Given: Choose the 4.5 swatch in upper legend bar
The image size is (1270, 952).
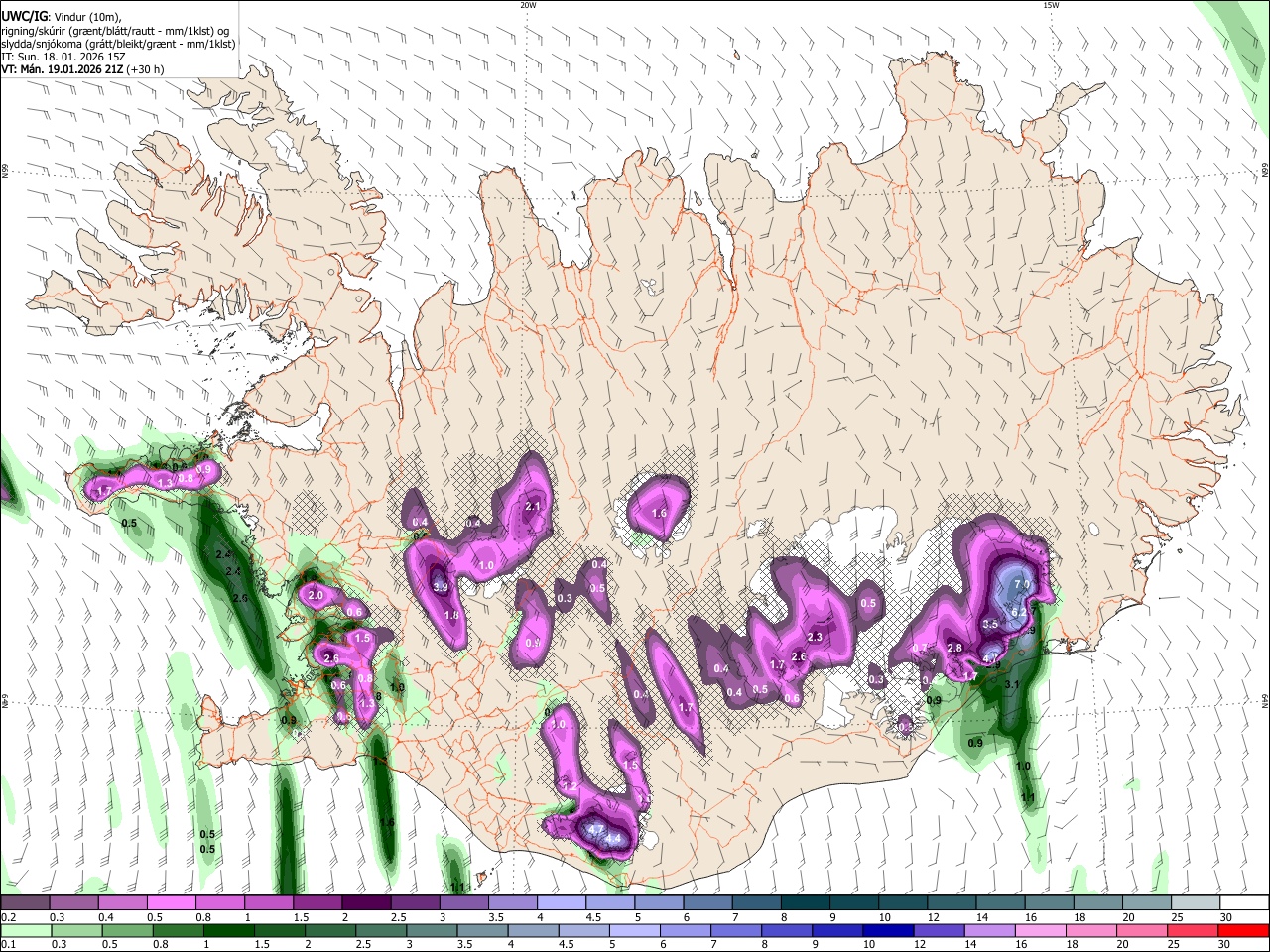Looking at the screenshot, I should 608,903.
